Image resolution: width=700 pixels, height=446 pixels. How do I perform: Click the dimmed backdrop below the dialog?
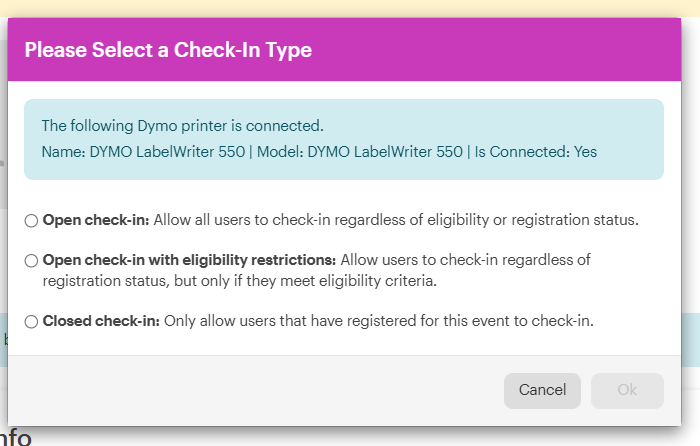[350, 436]
